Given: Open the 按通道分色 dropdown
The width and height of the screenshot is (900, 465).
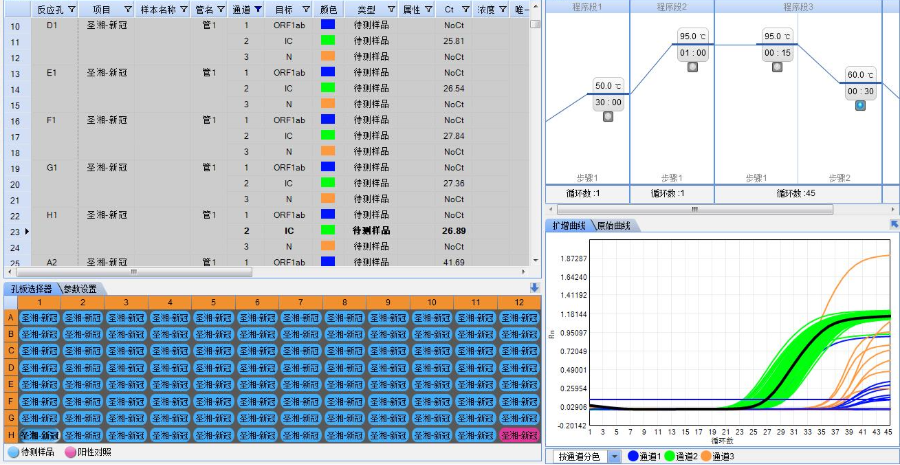Looking at the screenshot, I should (x=613, y=456).
